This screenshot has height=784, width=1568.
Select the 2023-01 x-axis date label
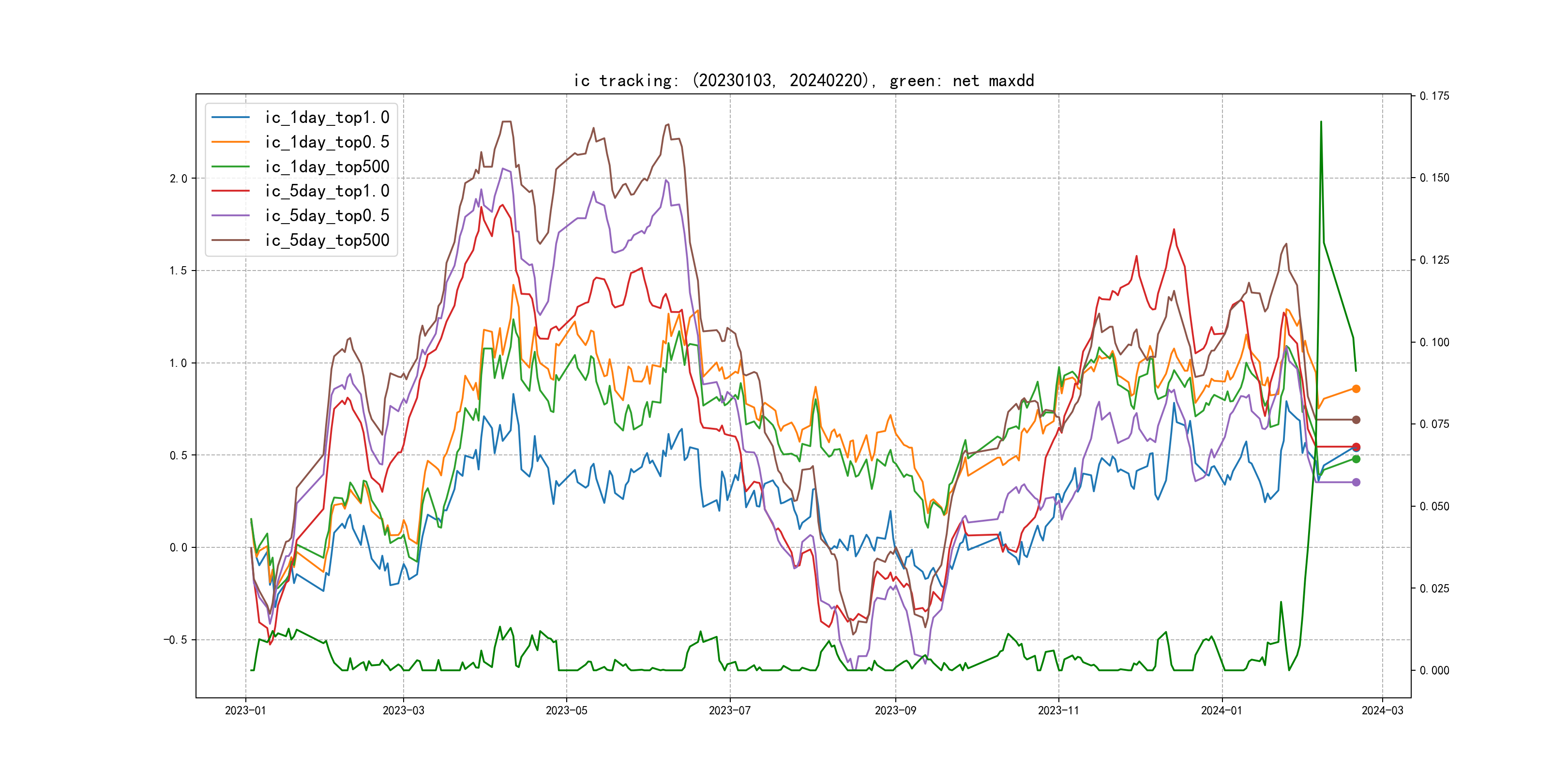[x=245, y=710]
